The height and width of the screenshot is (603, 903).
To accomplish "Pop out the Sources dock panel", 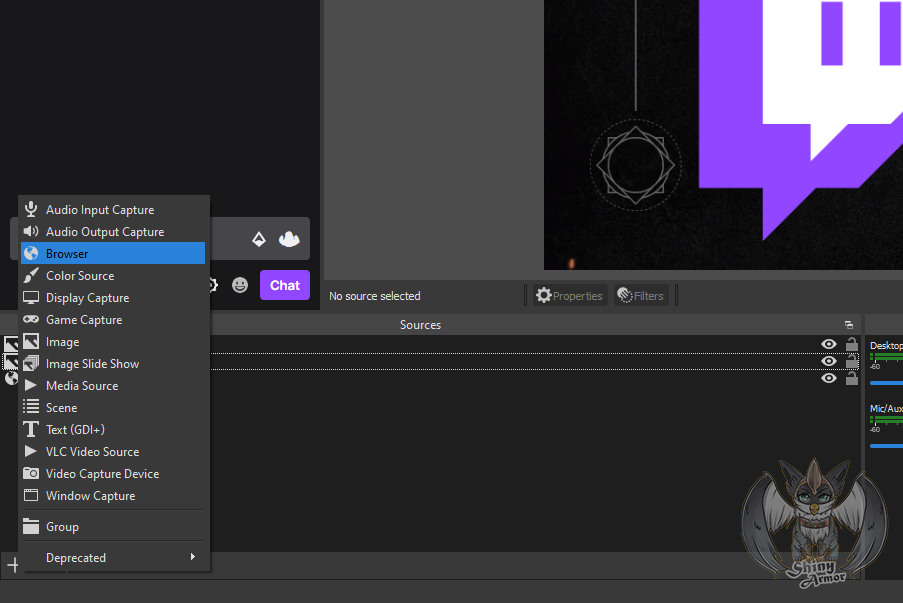I will coord(849,325).
